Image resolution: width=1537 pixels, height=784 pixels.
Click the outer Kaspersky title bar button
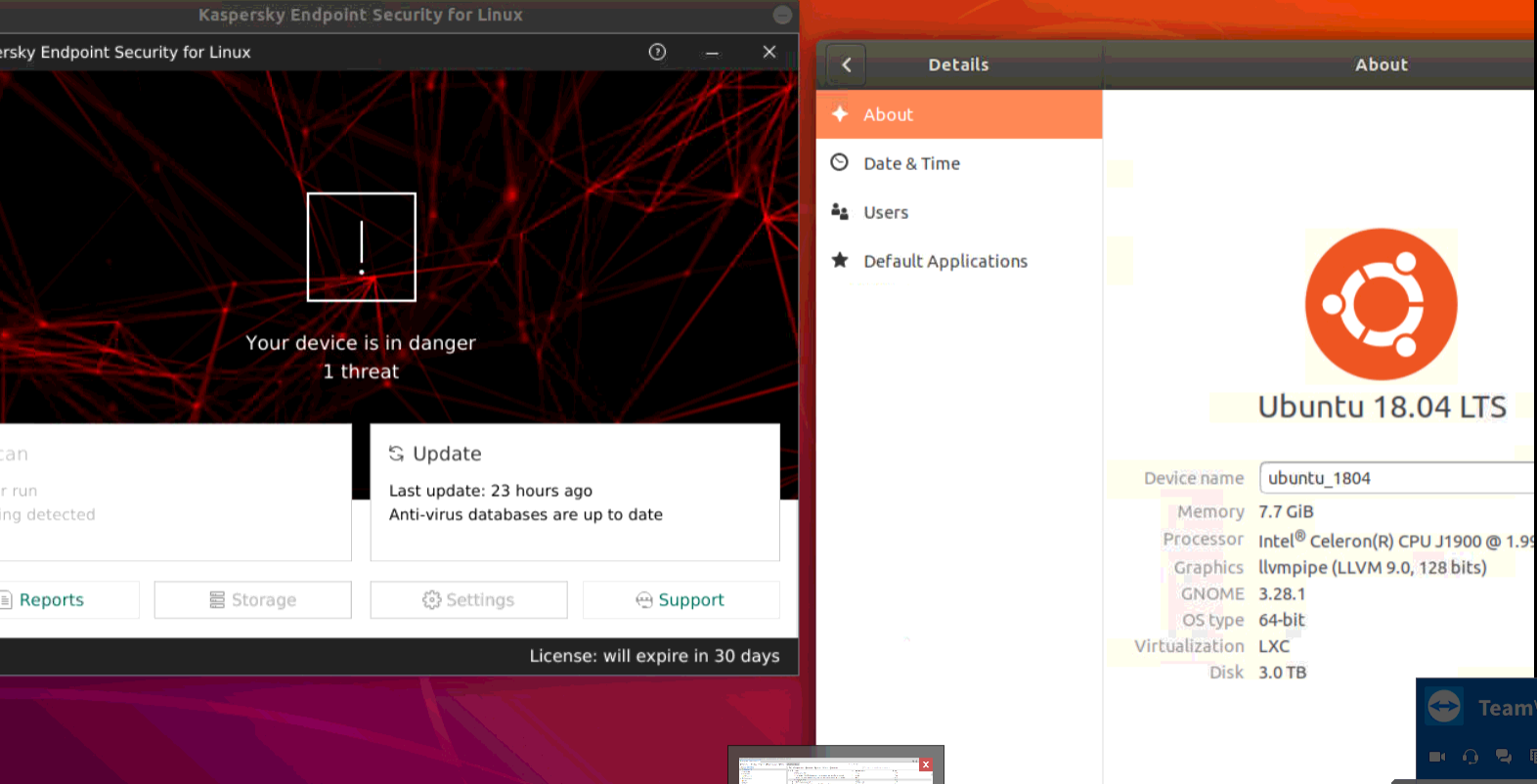click(x=782, y=15)
